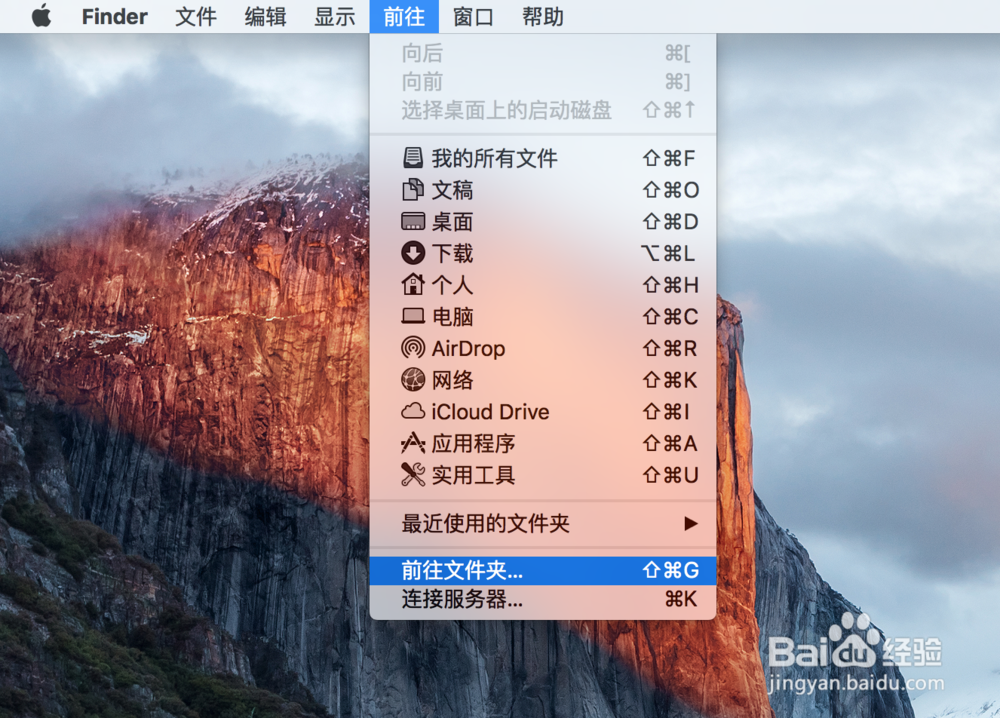Open the Finder menu
The image size is (1000, 718).
click(114, 16)
